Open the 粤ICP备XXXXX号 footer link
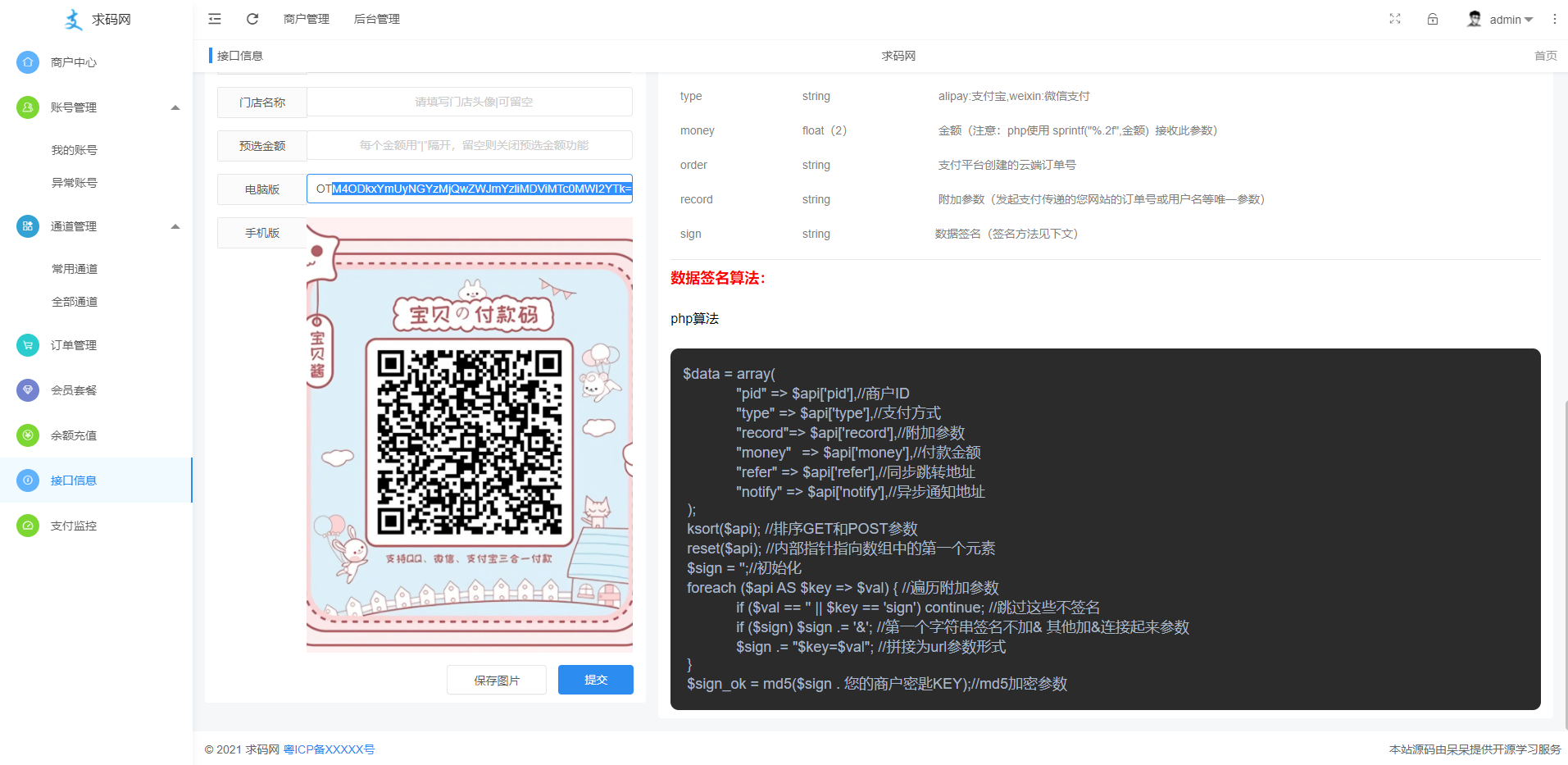This screenshot has width=1568, height=765. (329, 749)
